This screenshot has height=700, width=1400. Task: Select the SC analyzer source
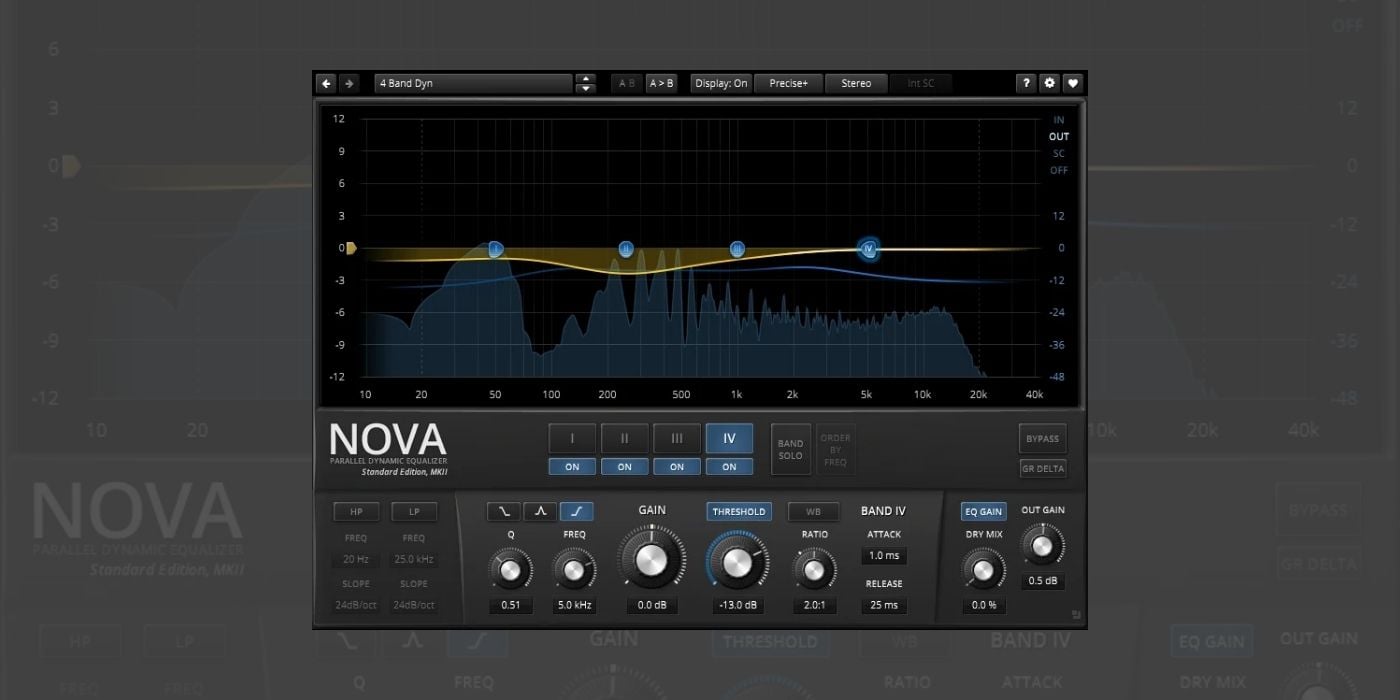[1059, 154]
